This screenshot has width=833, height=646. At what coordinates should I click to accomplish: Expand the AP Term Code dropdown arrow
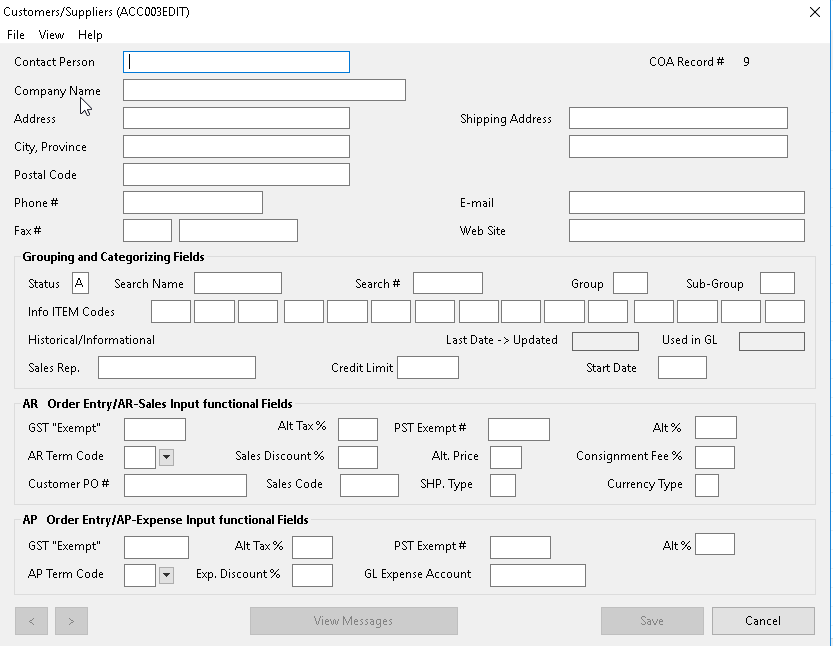166,575
